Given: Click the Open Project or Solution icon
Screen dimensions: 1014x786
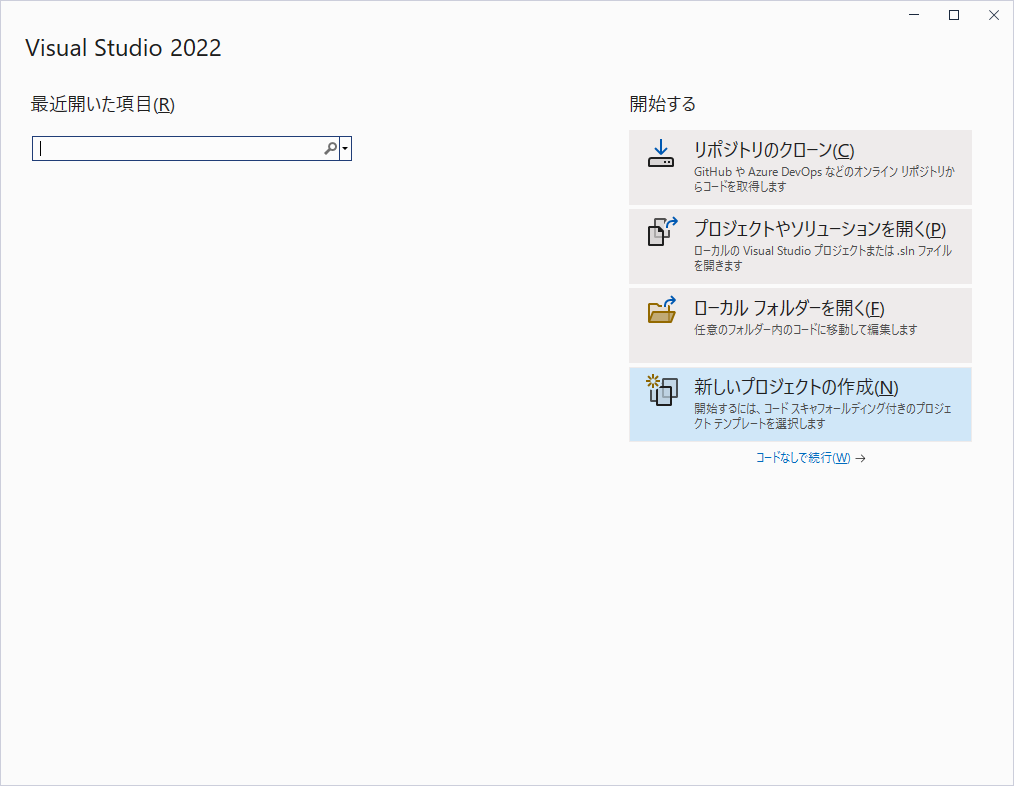Looking at the screenshot, I should coord(662,231).
